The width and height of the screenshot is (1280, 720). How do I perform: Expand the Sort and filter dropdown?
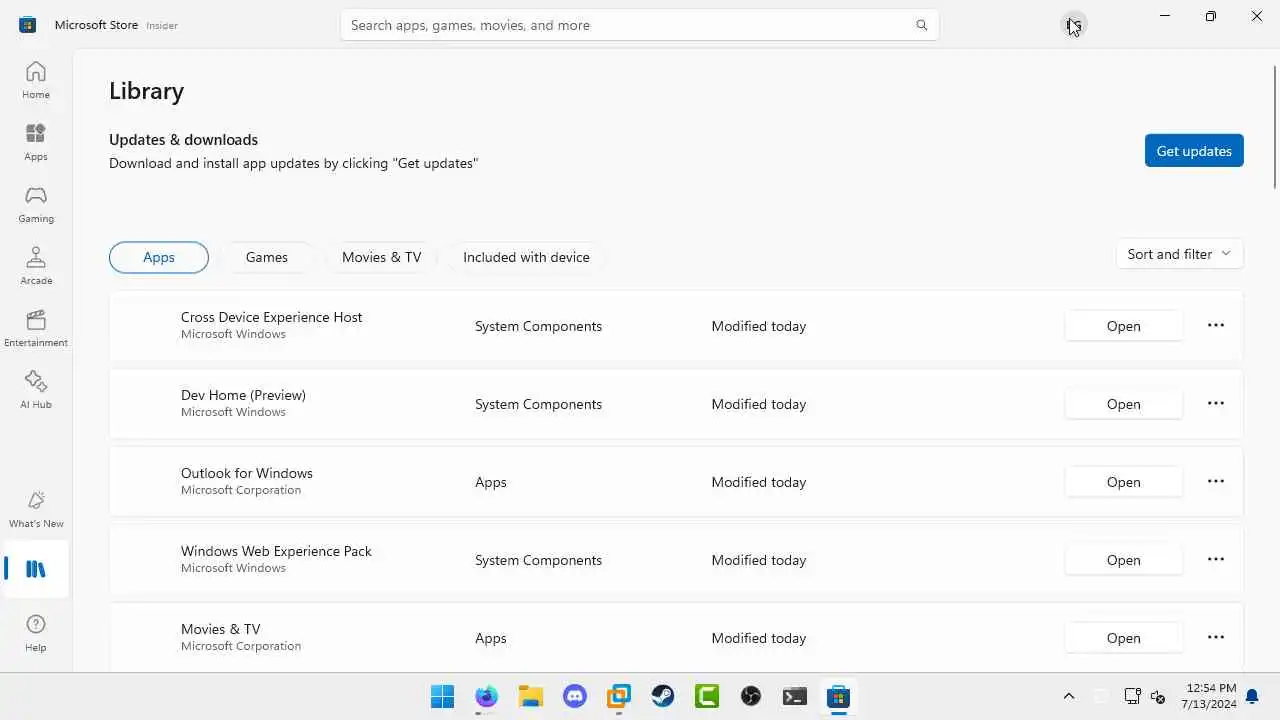[x=1179, y=254]
